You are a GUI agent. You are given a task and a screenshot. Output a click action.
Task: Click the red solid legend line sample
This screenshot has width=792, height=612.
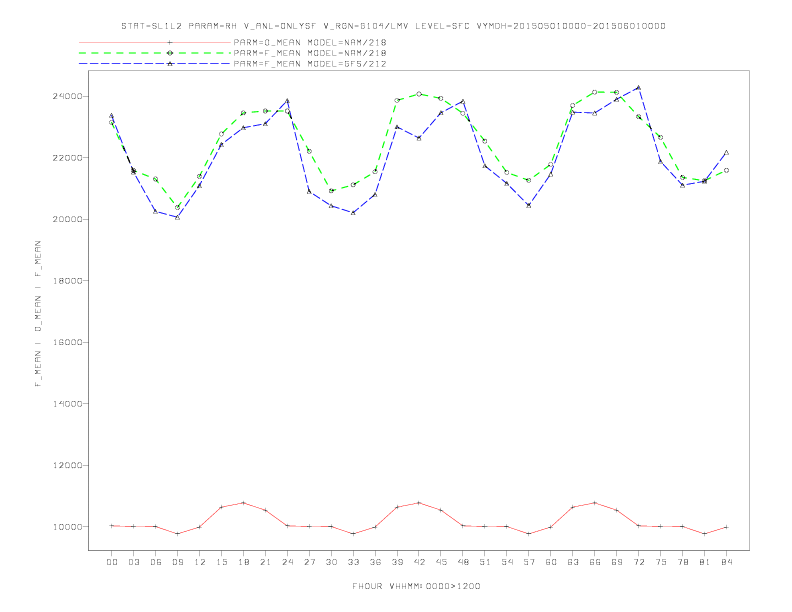click(155, 42)
